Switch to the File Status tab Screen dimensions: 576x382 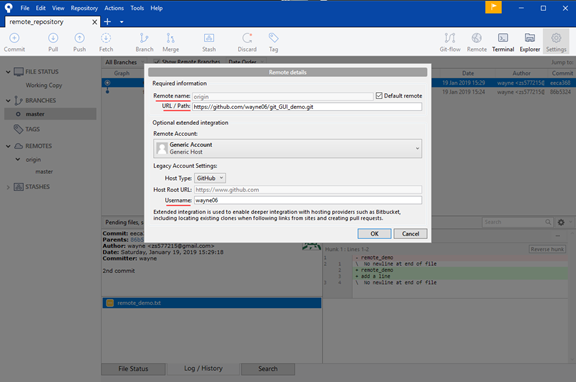coord(133,369)
